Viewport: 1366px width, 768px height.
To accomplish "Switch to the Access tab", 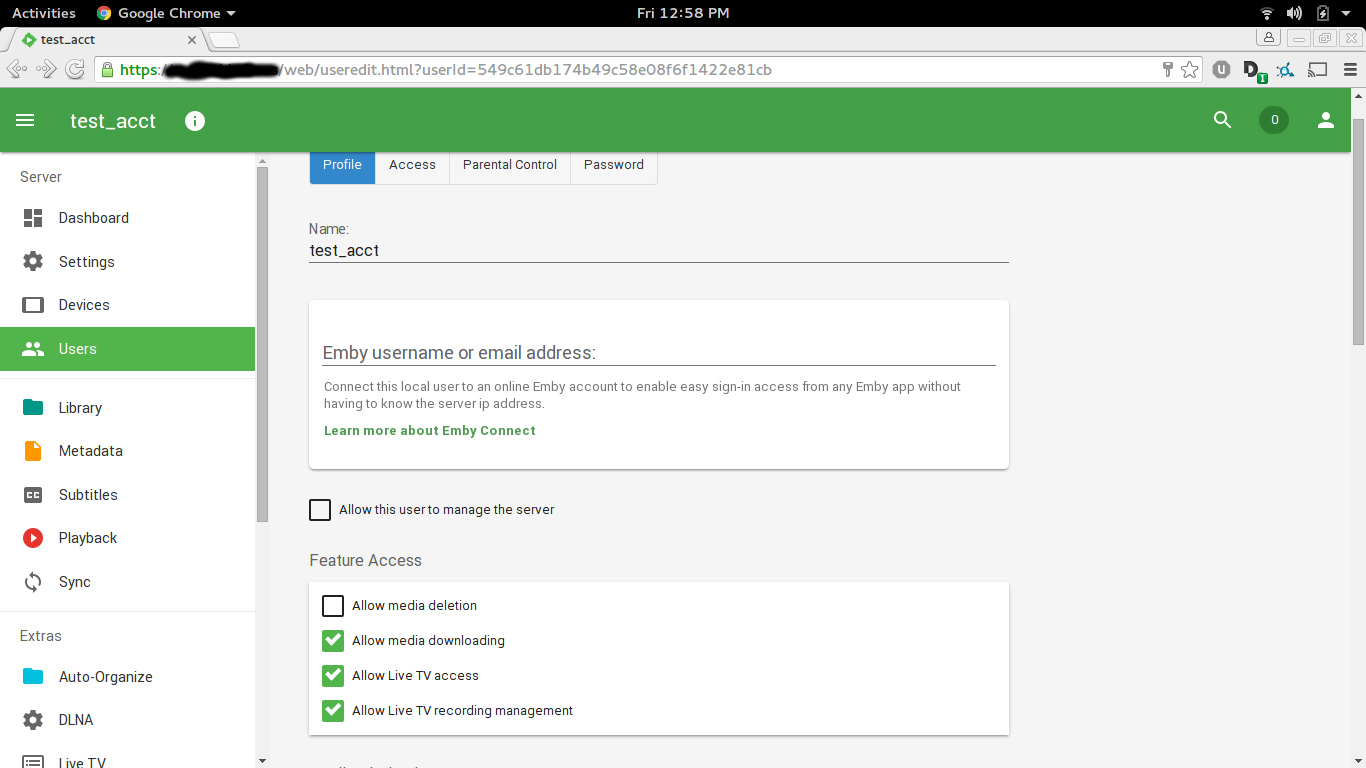I will tap(412, 165).
